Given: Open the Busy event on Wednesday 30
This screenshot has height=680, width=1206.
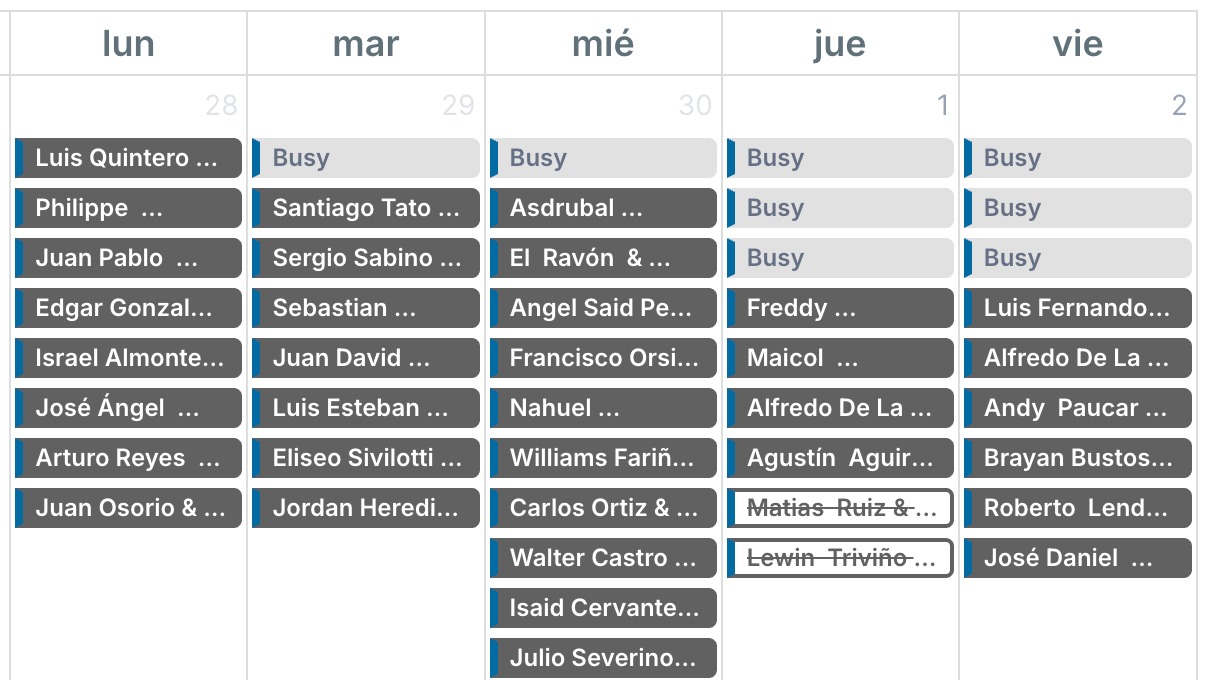Looking at the screenshot, I should coord(603,158).
